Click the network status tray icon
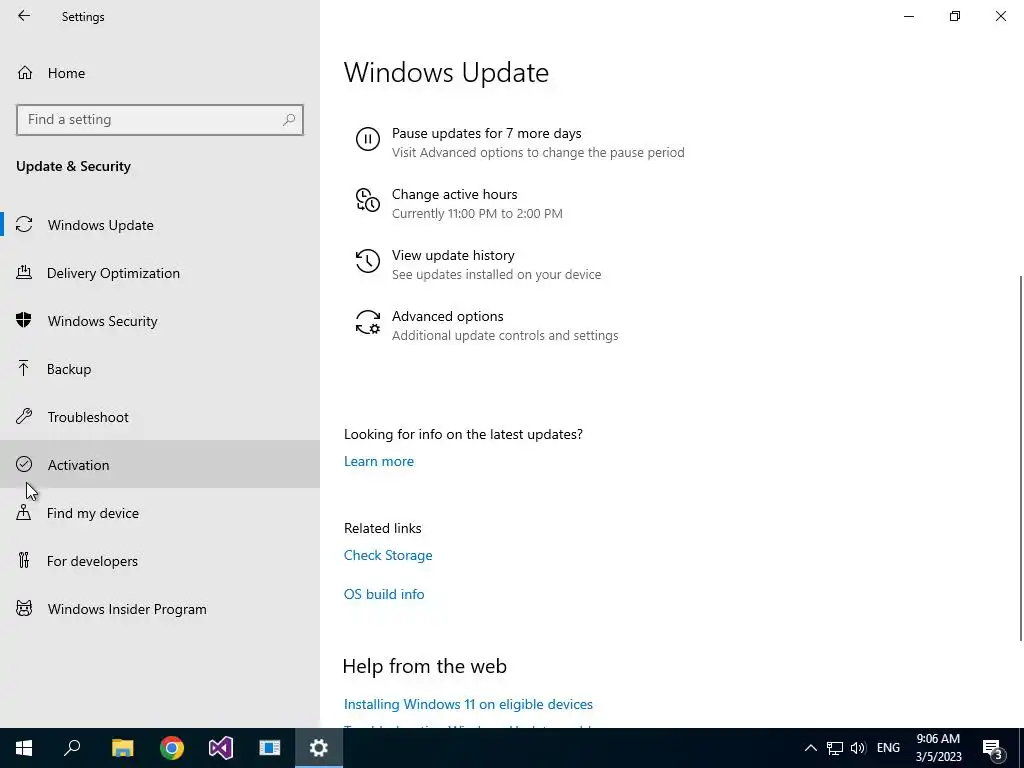1024x768 pixels. tap(835, 748)
